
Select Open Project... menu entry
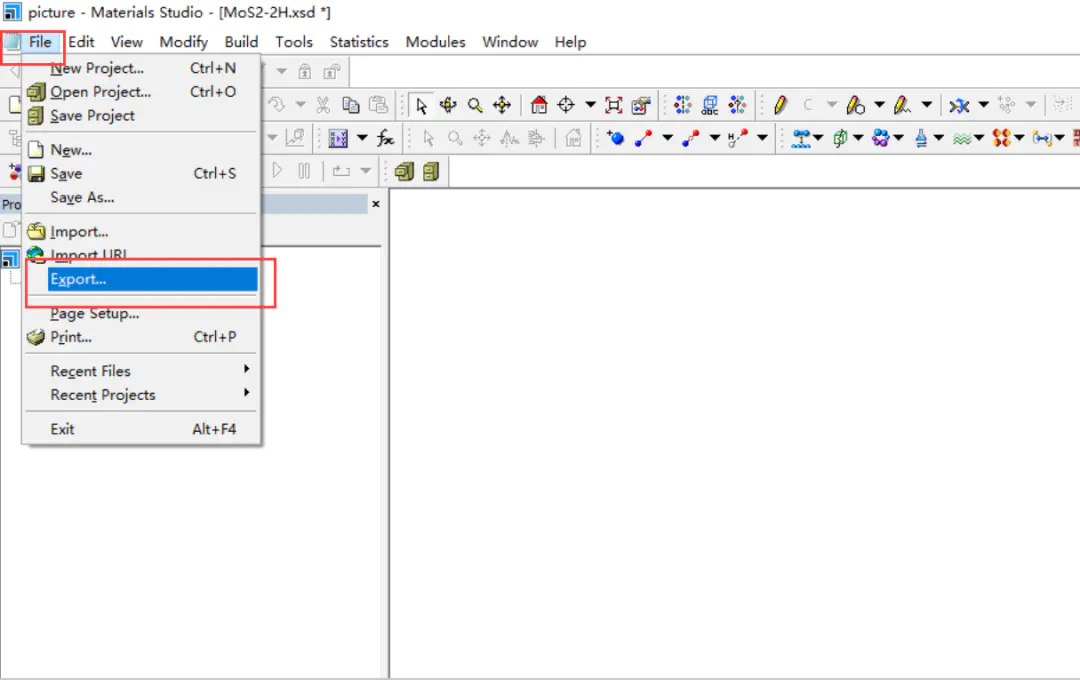click(100, 92)
